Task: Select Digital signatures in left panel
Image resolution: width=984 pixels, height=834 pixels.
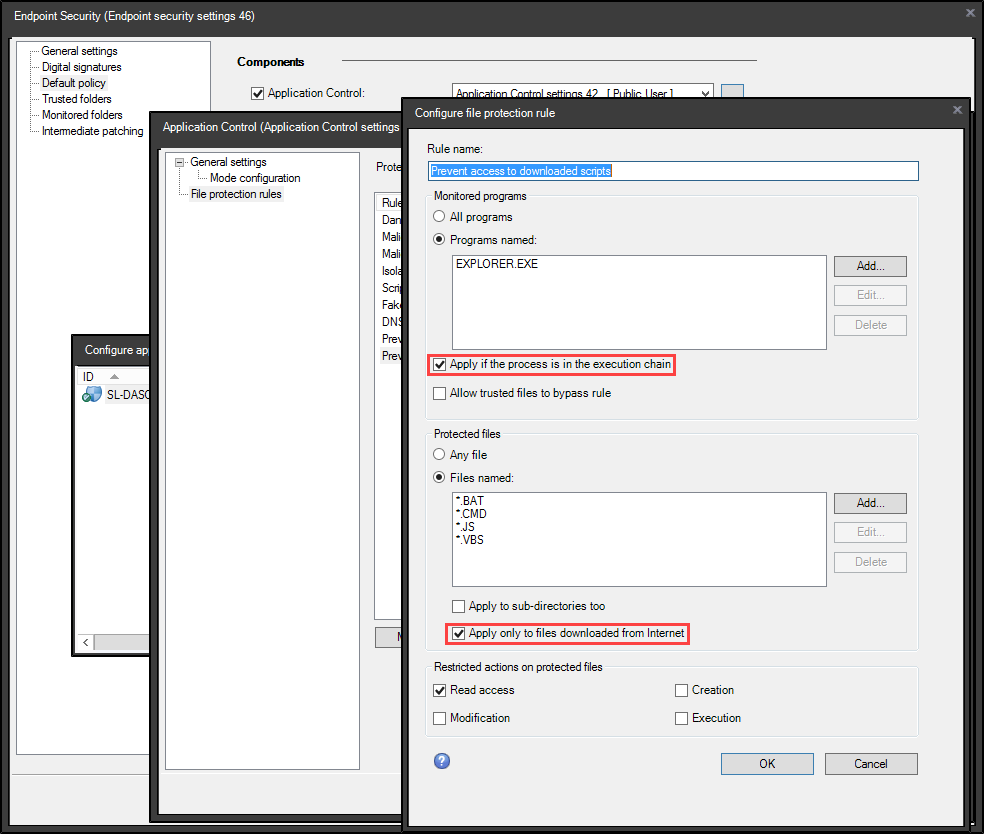Action: pyautogui.click(x=81, y=67)
